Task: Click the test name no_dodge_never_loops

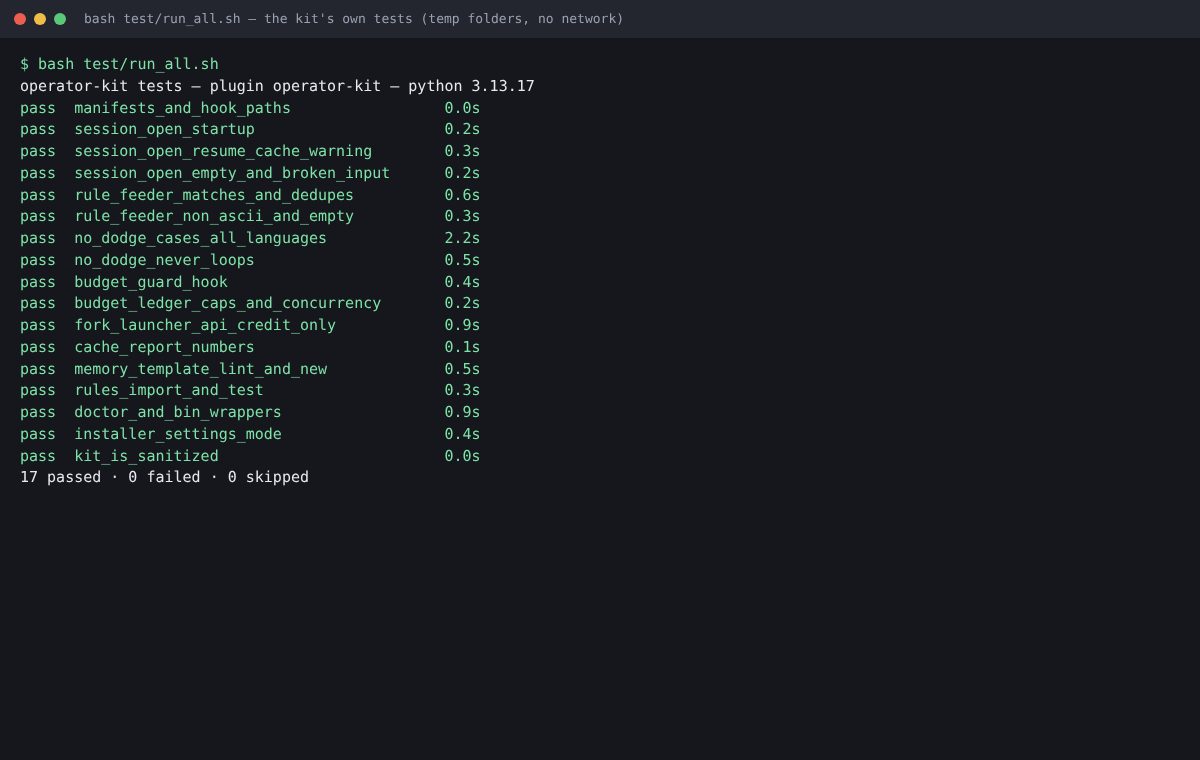Action: pyautogui.click(x=164, y=260)
